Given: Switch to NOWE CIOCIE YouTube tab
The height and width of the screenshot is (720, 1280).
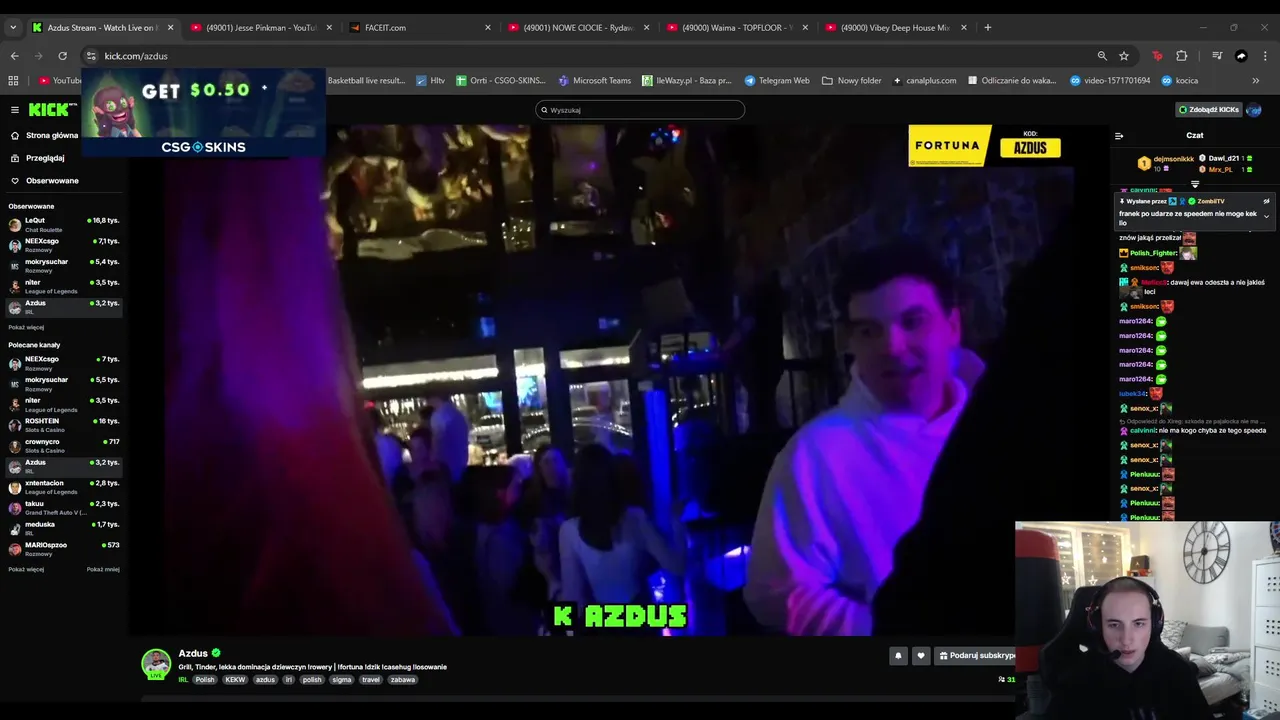Looking at the screenshot, I should point(579,28).
